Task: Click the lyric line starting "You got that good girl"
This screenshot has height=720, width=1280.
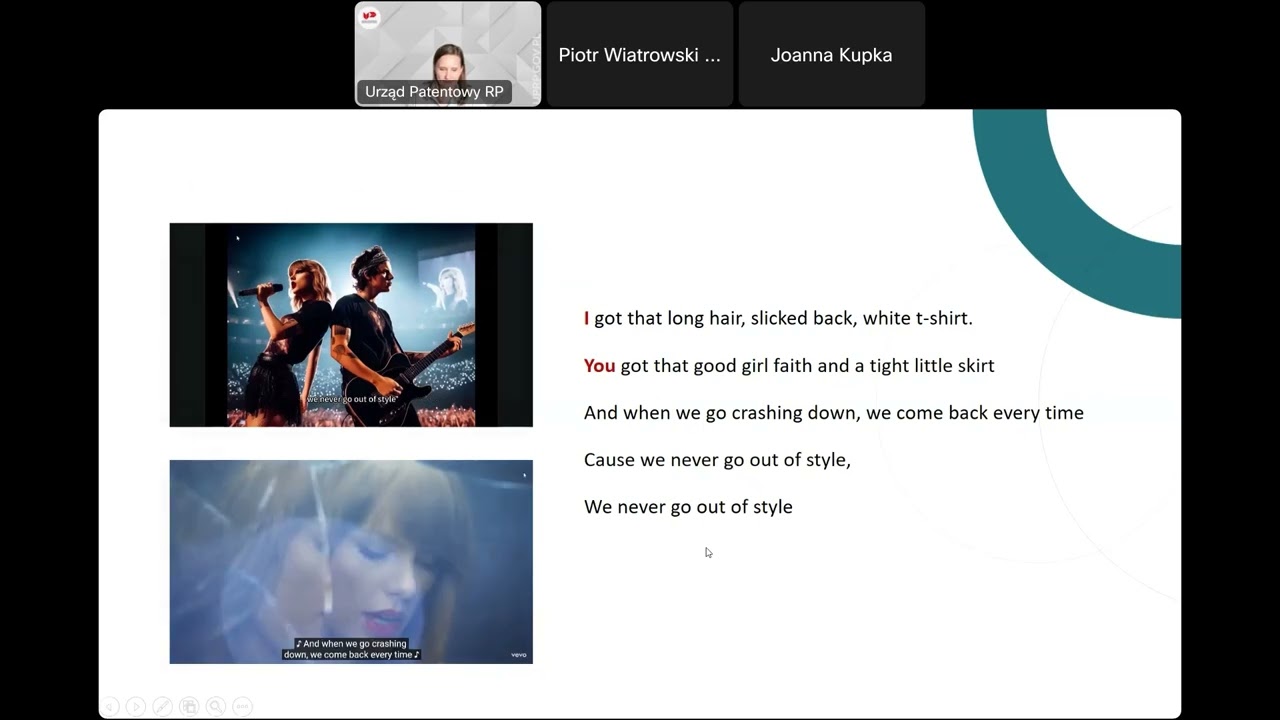Action: coord(789,366)
